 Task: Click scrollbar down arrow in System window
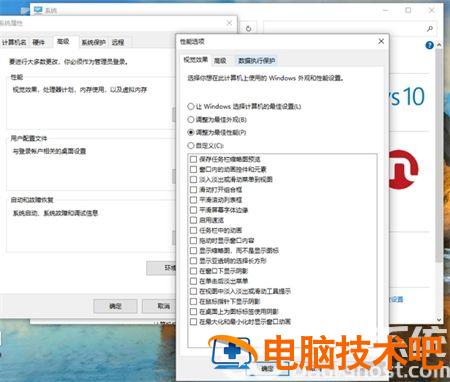pyautogui.click(x=439, y=320)
